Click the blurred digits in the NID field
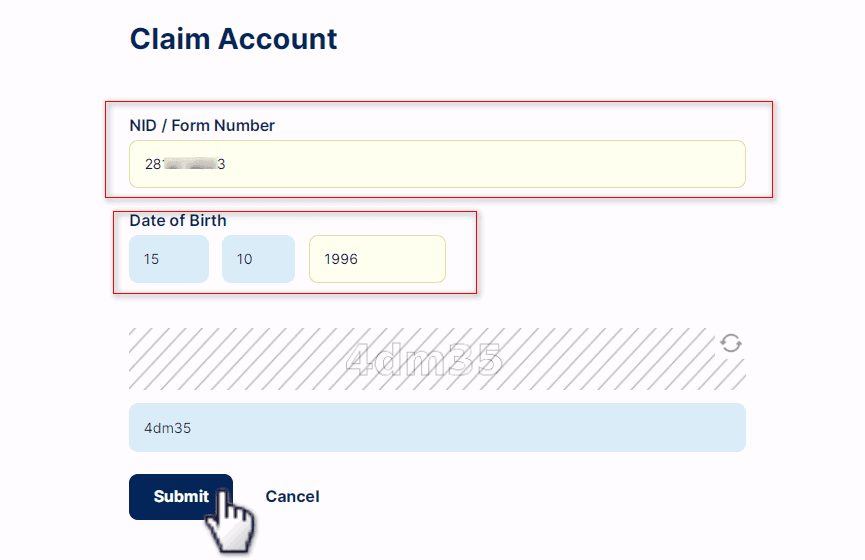Viewport: 865px width, 560px height. (189, 164)
